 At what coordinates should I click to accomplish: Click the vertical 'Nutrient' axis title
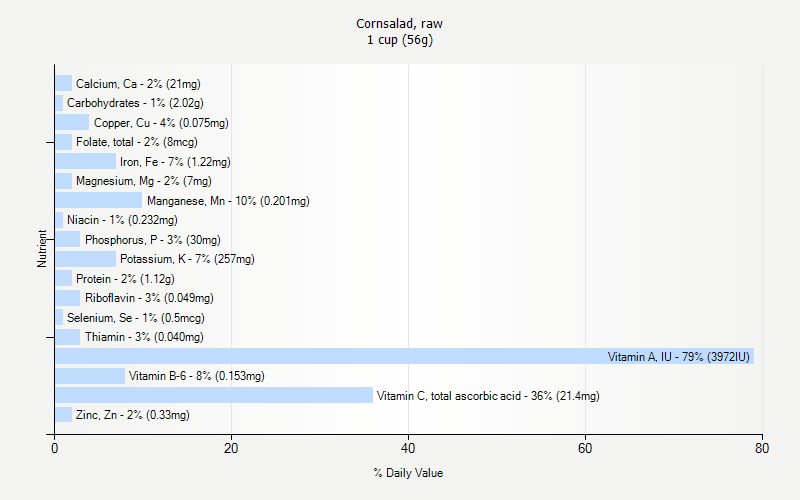coord(42,248)
